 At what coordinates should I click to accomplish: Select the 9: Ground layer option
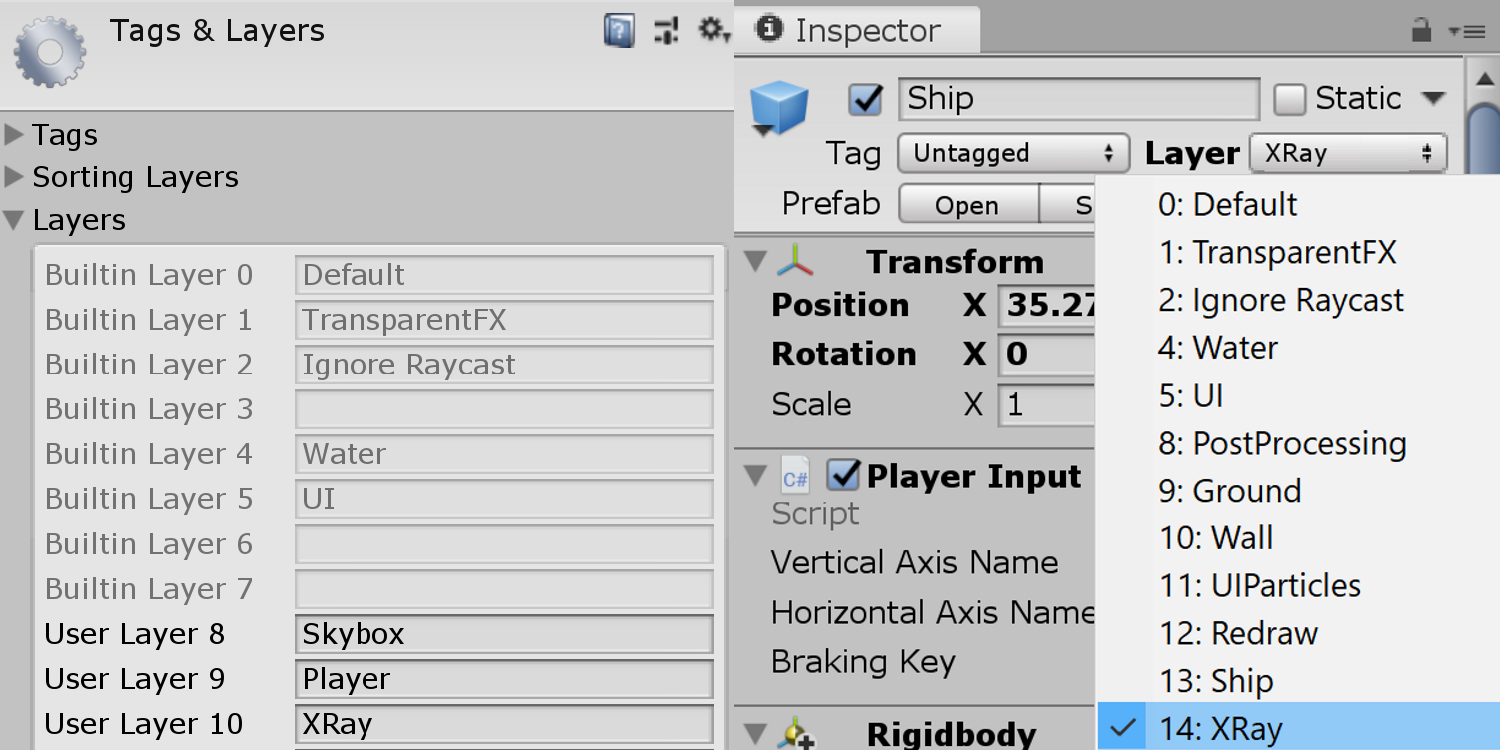[x=1229, y=491]
